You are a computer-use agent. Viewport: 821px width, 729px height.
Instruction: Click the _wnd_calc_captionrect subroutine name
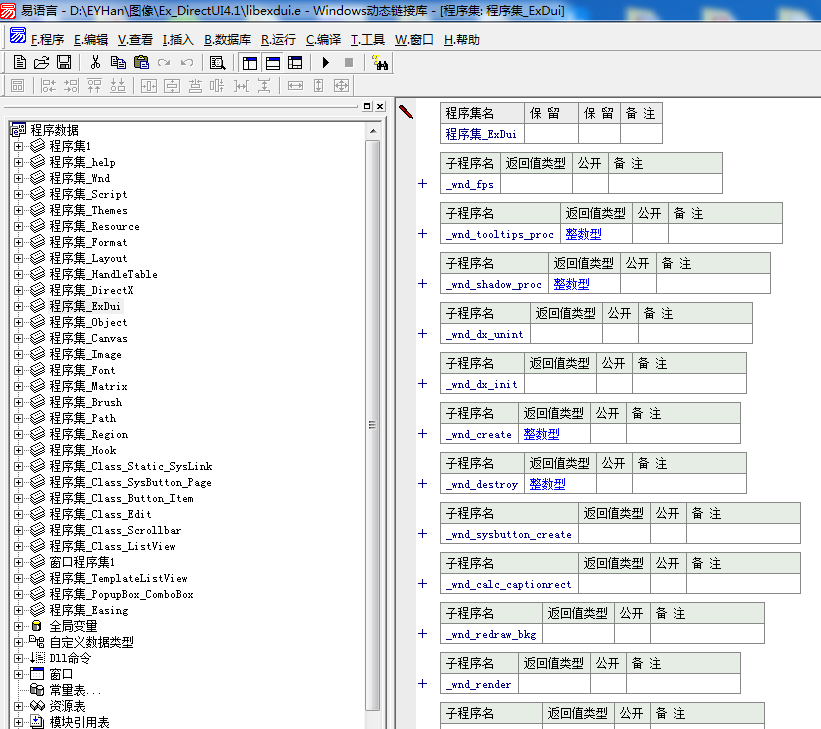(508, 584)
